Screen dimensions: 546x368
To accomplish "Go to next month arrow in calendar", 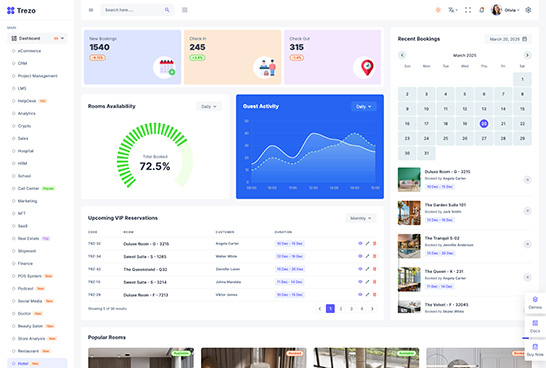I will pos(527,55).
